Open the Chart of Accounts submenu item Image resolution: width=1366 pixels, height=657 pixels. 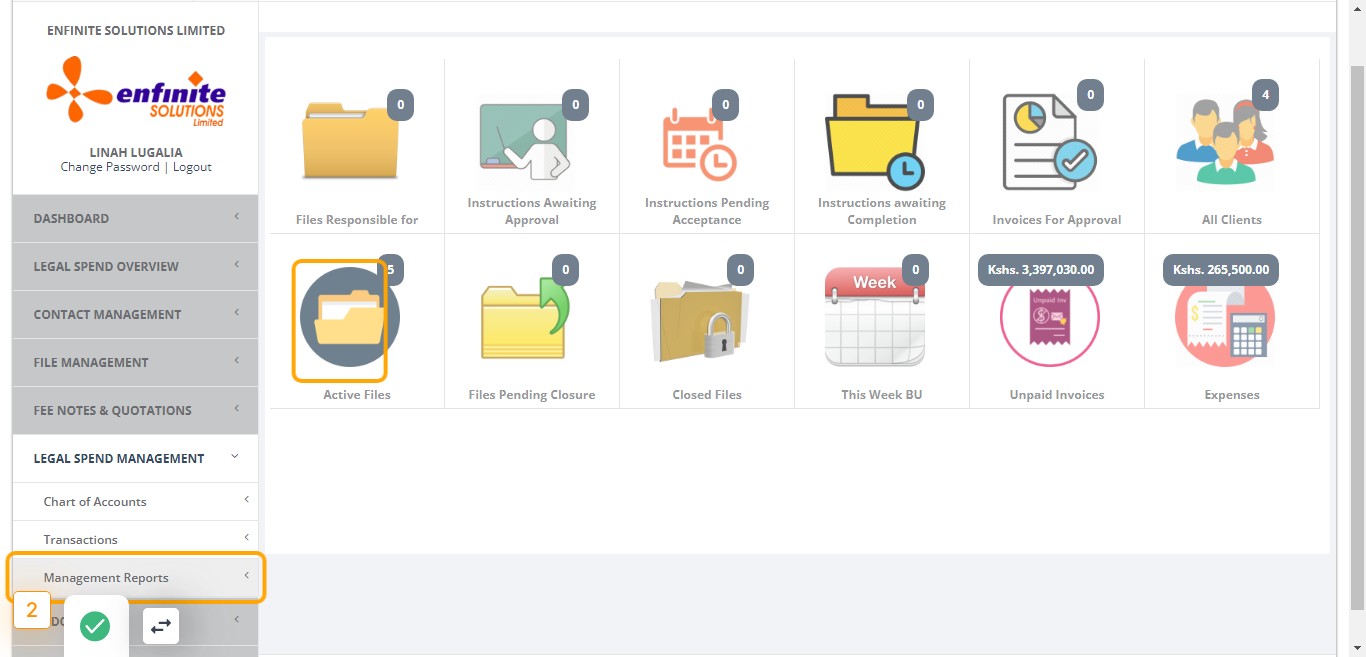[135, 501]
